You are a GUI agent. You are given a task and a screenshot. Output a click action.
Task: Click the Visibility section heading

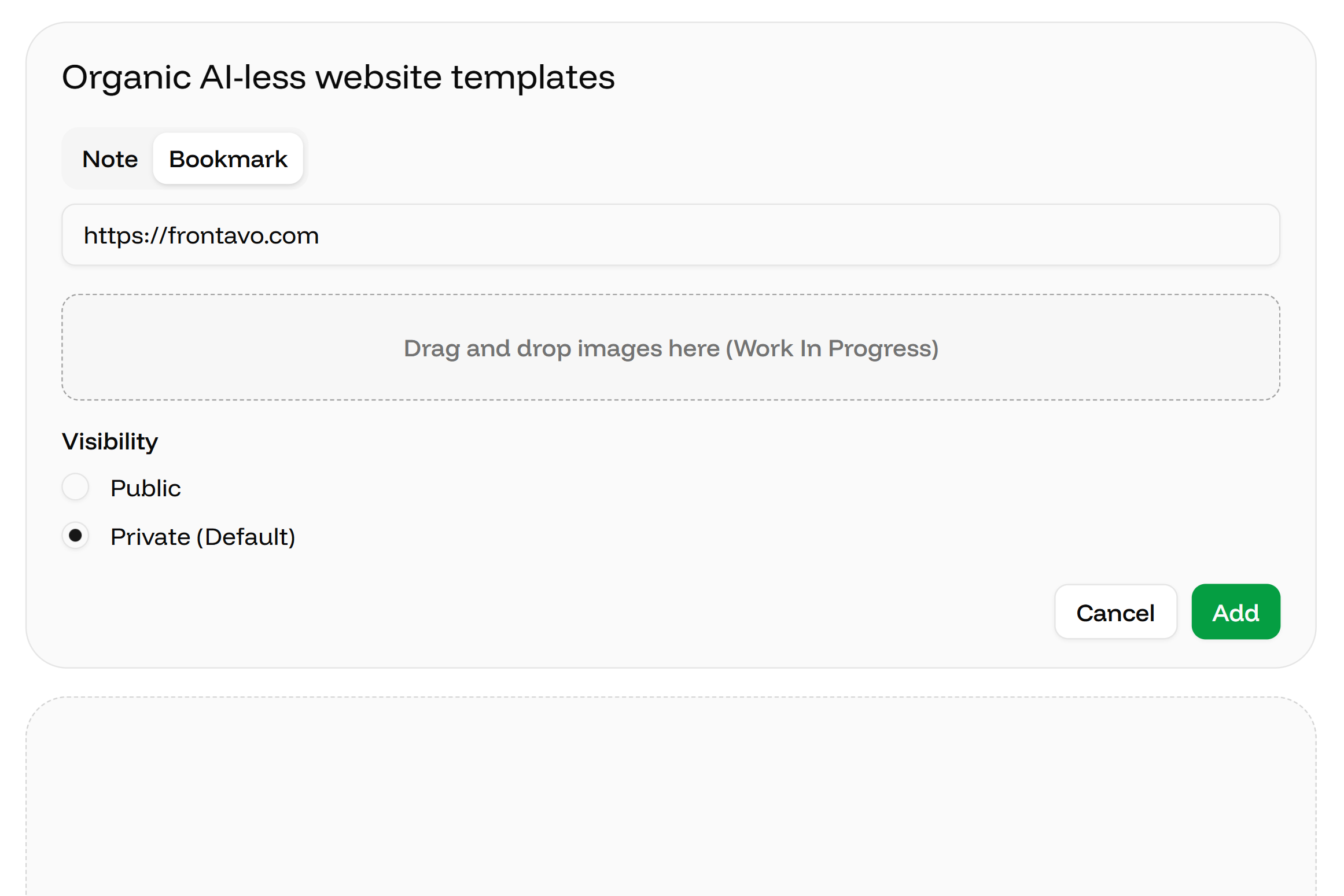[110, 442]
